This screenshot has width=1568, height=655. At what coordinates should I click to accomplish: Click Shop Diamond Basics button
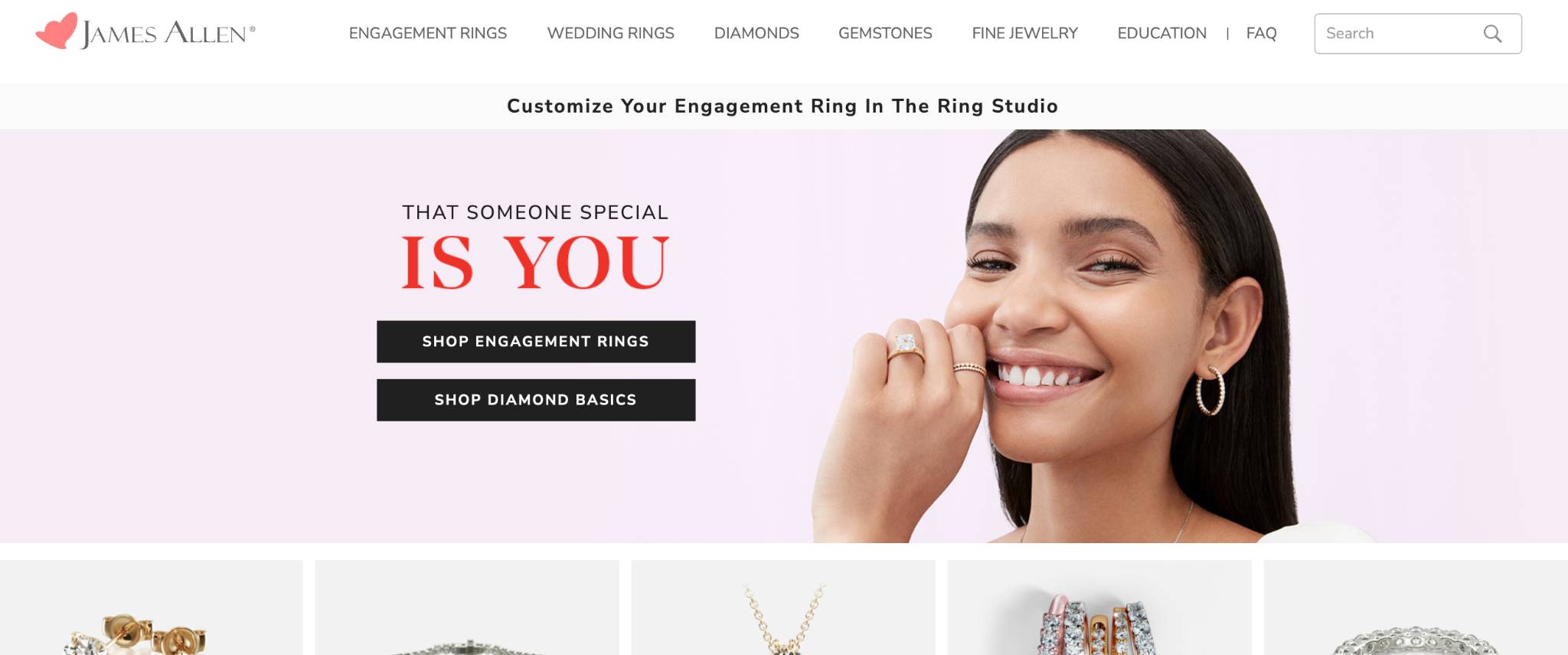536,400
